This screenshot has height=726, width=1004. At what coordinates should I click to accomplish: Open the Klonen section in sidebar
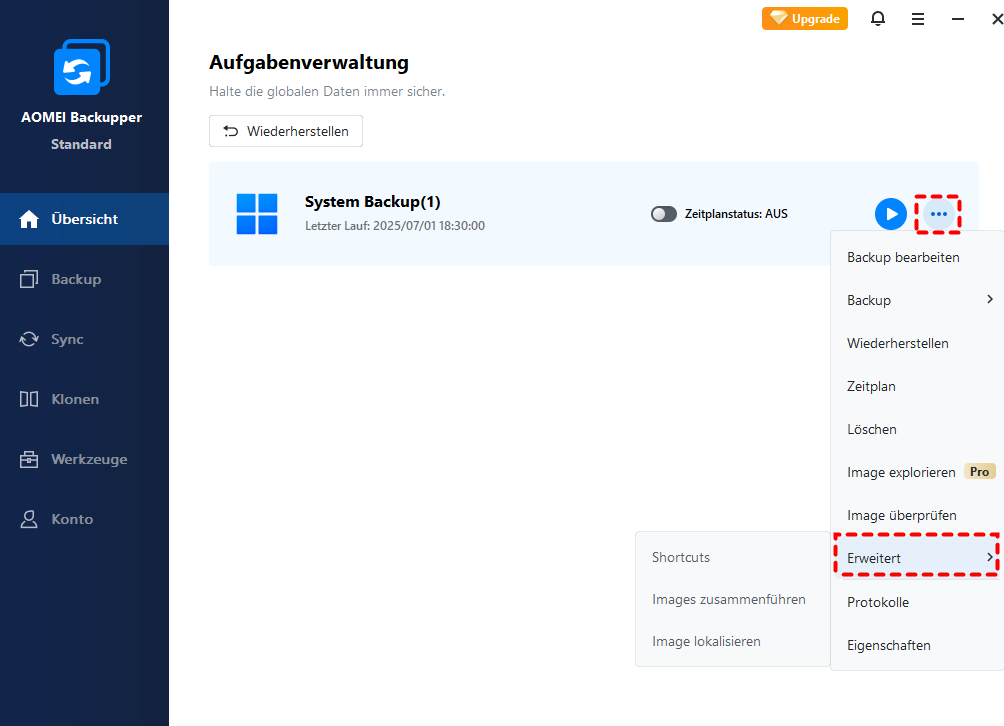coord(85,399)
